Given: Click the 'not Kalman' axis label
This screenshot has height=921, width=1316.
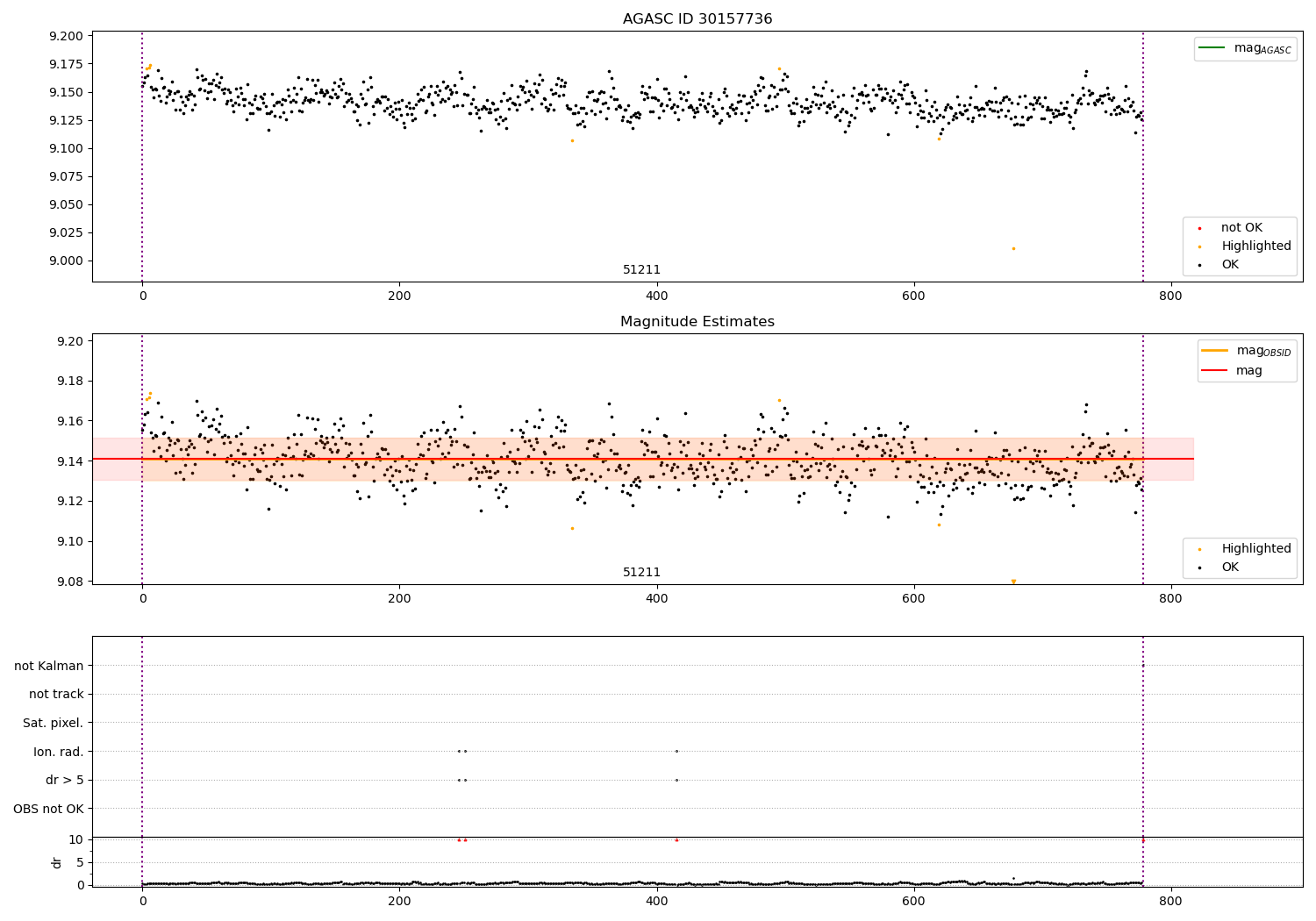Looking at the screenshot, I should 49,666.
